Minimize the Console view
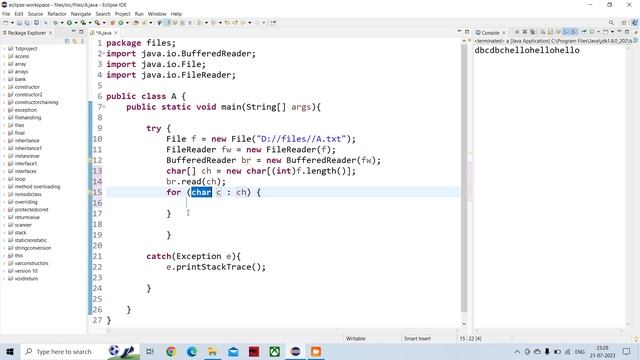Screen dimensions: 640x360 click(620, 31)
